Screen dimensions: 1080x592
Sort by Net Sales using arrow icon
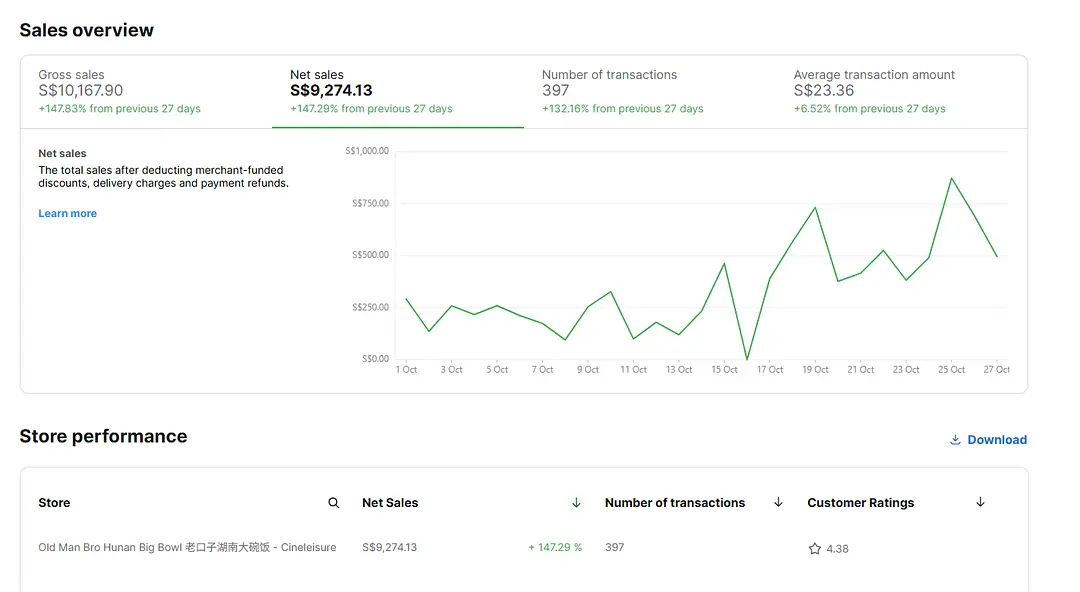(576, 503)
